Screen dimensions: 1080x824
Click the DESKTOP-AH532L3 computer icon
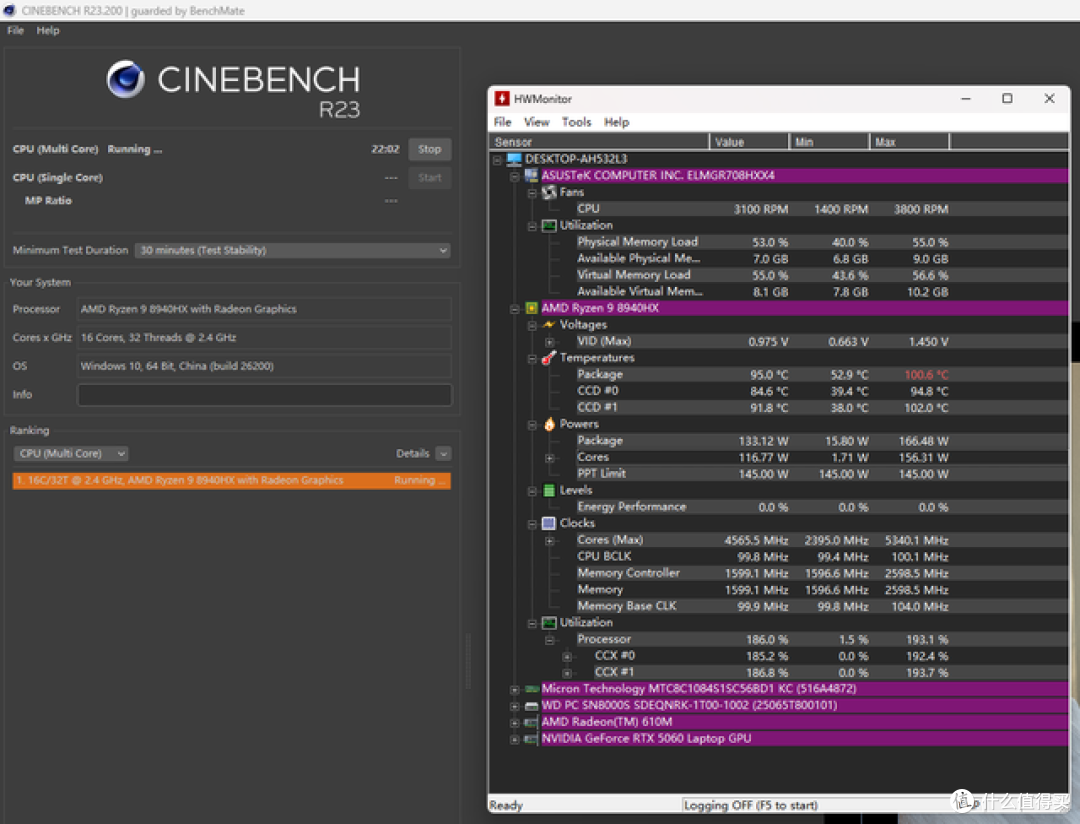coord(514,159)
